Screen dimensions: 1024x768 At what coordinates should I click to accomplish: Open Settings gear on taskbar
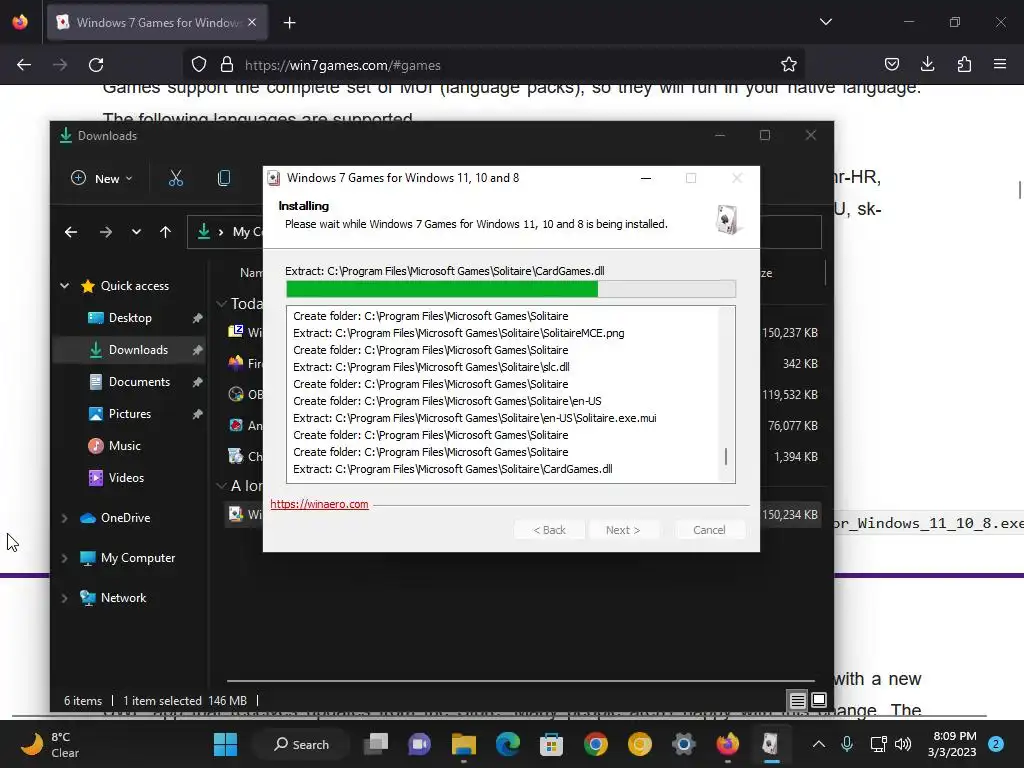684,744
